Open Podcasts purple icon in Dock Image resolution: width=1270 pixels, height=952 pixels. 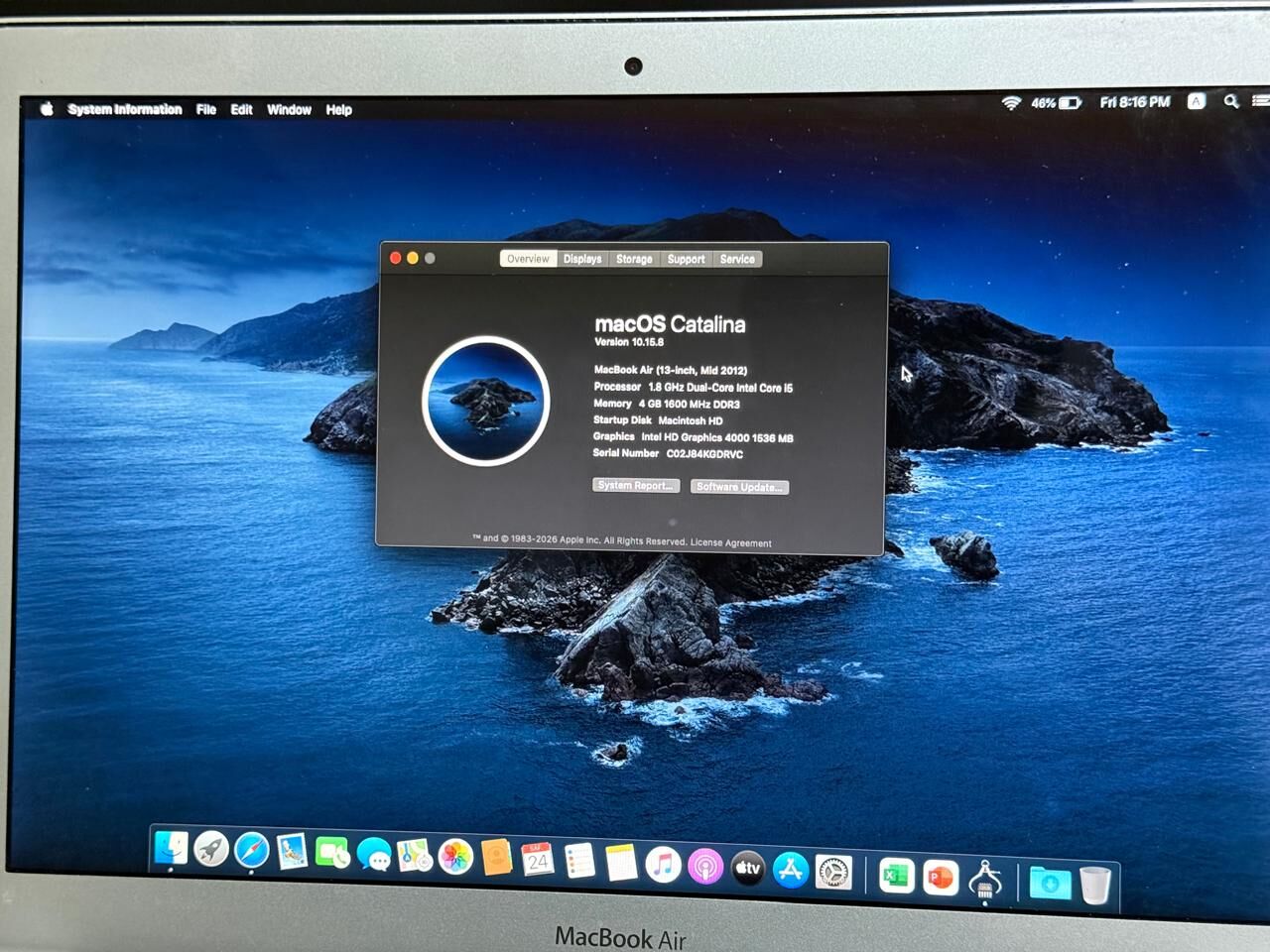[x=705, y=866]
